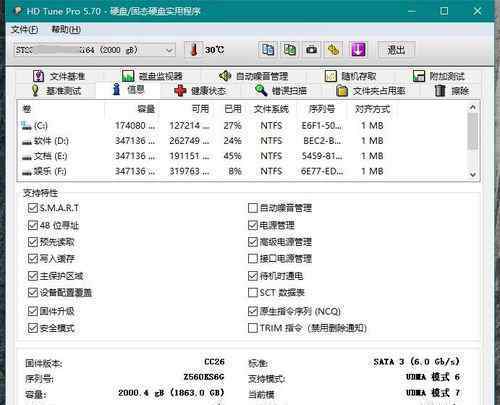Viewport: 500px width, 405px height.
Task: Click the 随机存取 tab icon
Action: (x=331, y=76)
